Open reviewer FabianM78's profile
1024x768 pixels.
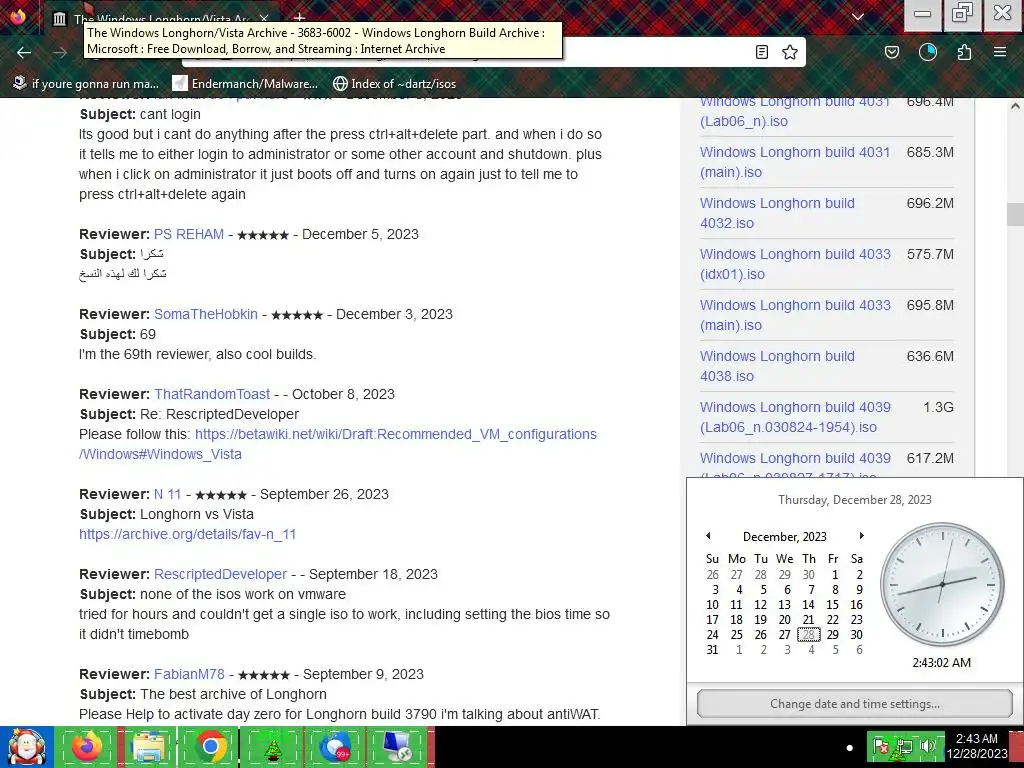[x=189, y=675]
